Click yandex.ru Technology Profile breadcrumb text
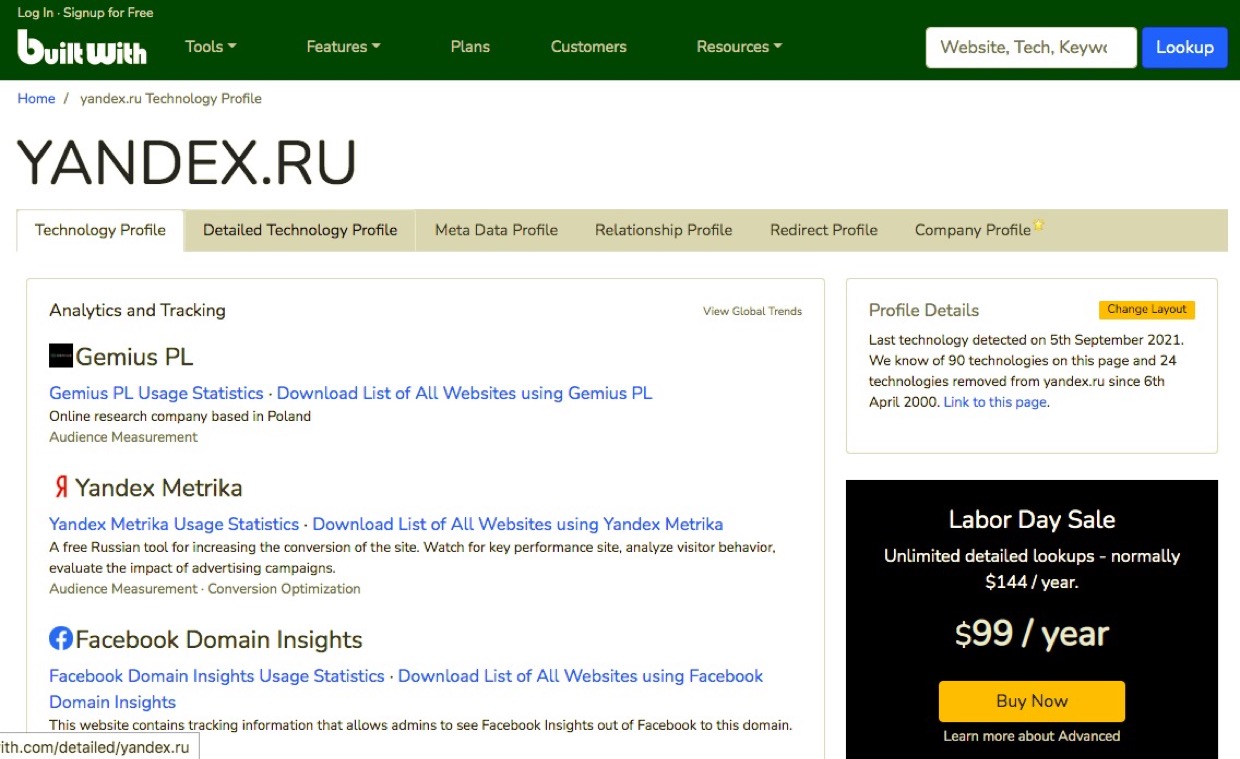1240x759 pixels. (x=171, y=98)
